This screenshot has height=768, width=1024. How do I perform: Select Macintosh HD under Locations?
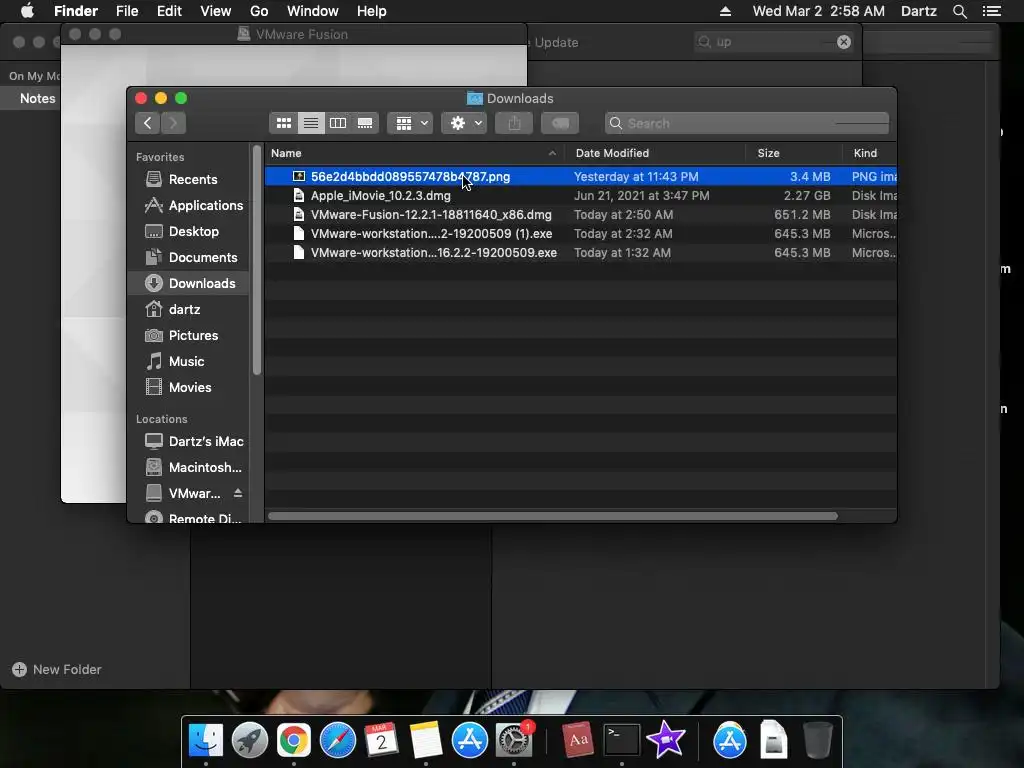click(189, 468)
